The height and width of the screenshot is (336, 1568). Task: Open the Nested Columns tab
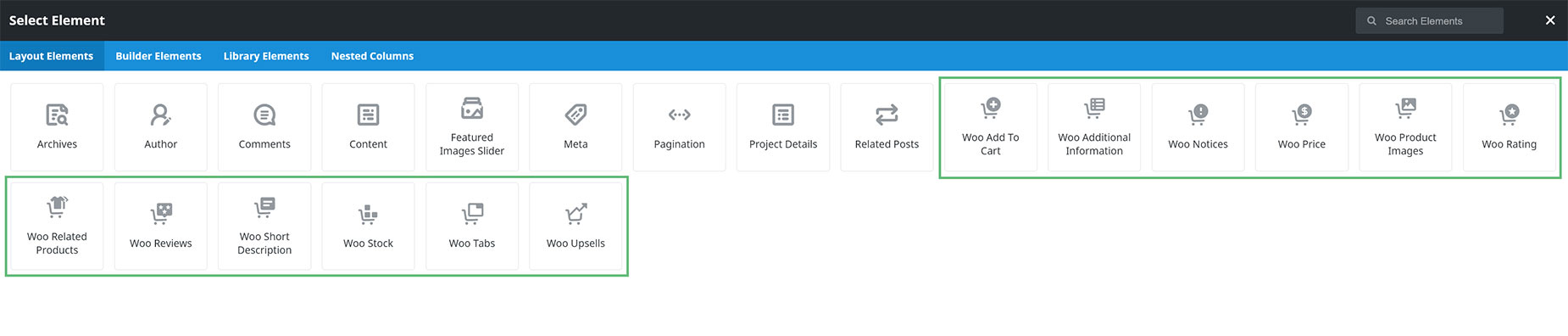coord(372,56)
